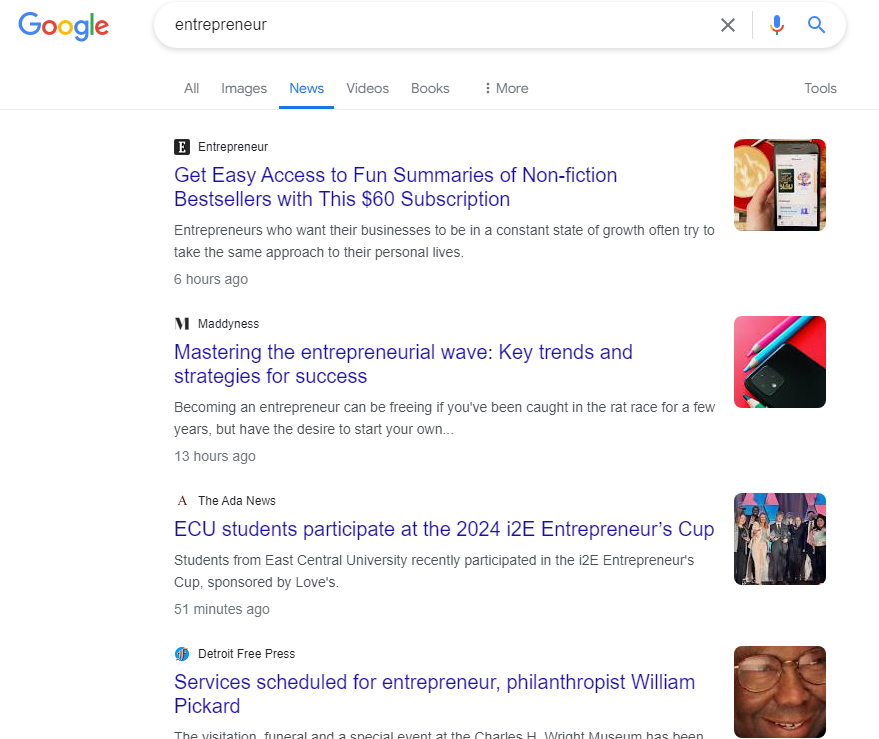Switch to the Books tab
Viewport: 879px width, 739px height.
coord(430,89)
